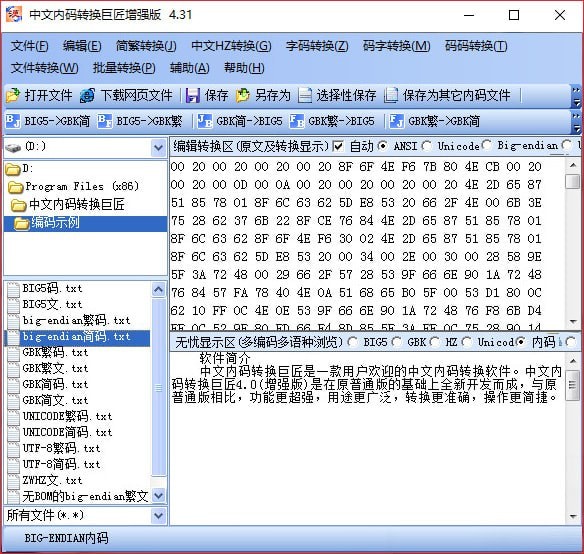Select the Unicode radio button in edit area
584x554 pixels.
coord(427,146)
